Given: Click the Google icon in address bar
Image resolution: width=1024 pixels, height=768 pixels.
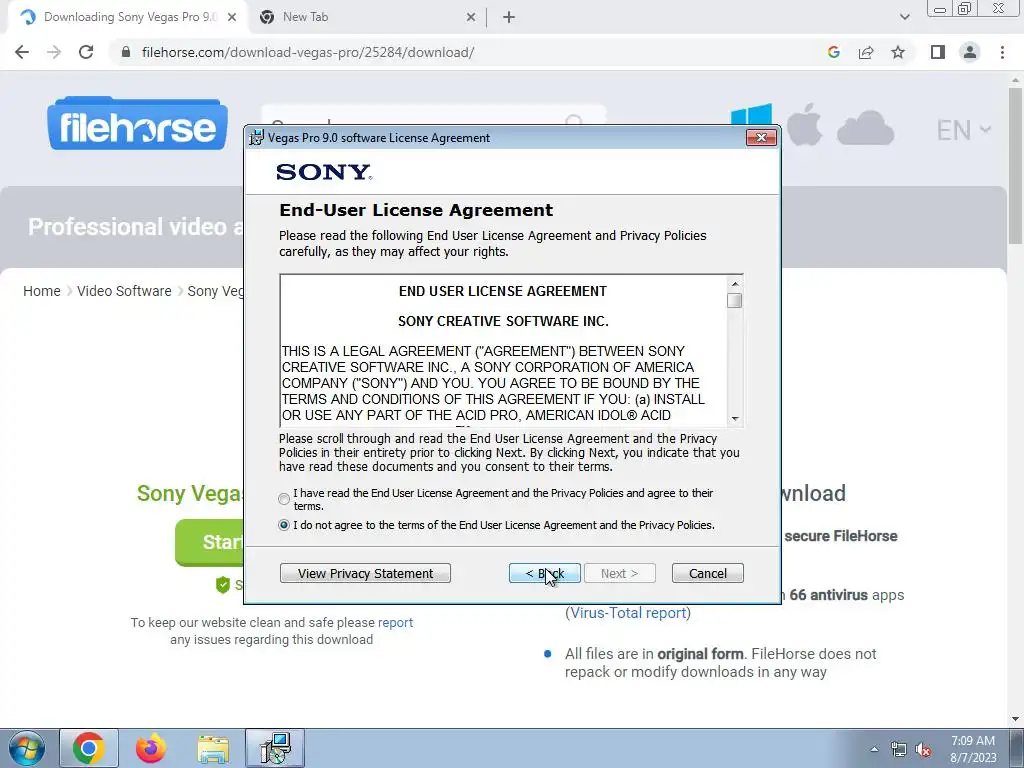Looking at the screenshot, I should click(833, 52).
